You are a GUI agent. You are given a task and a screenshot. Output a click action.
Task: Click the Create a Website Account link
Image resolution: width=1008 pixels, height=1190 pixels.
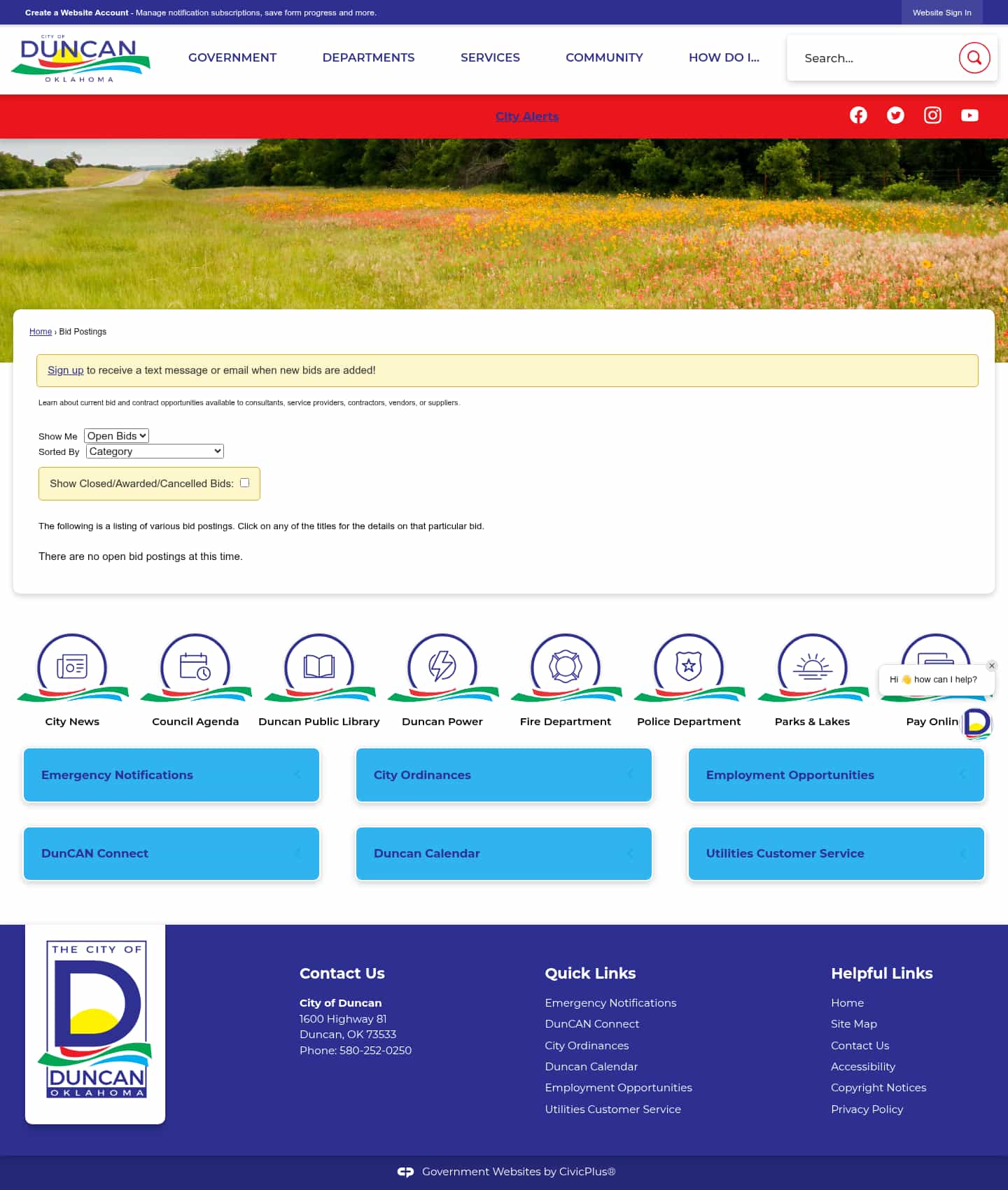point(77,13)
